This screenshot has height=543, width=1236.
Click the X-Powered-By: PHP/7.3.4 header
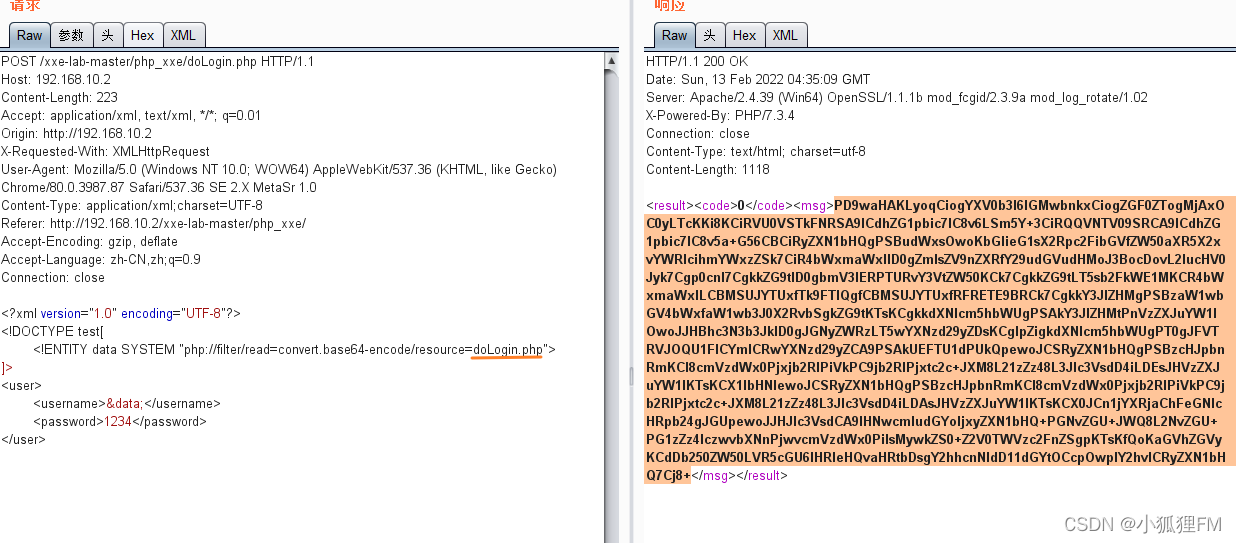point(721,116)
